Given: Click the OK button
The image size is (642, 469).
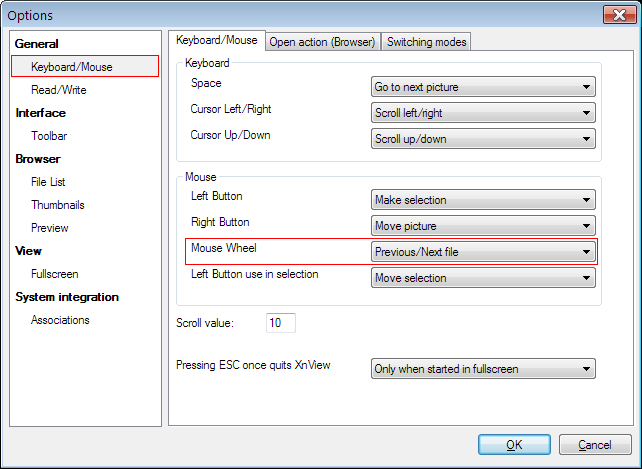Looking at the screenshot, I should 514,445.
